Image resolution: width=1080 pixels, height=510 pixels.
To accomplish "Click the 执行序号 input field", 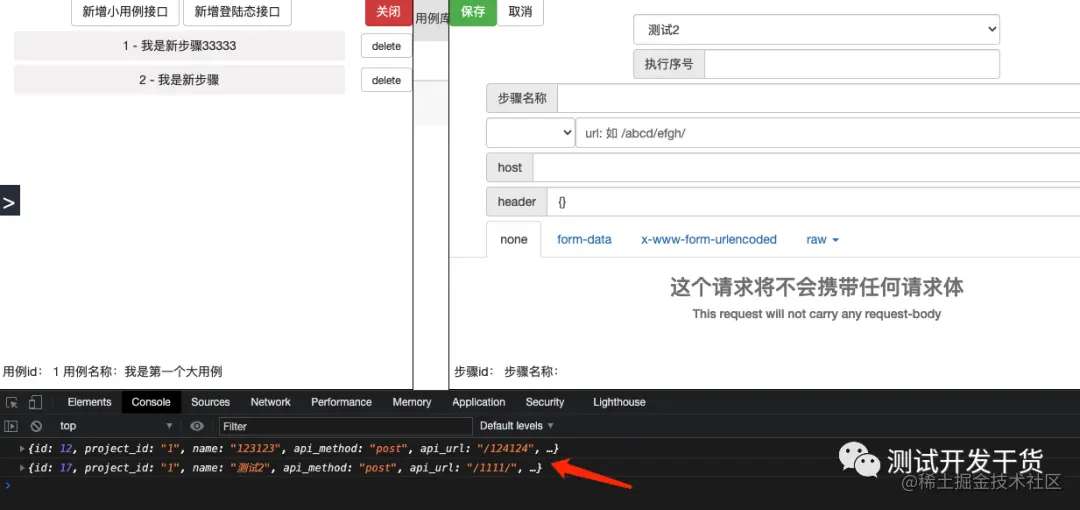I will (x=851, y=64).
